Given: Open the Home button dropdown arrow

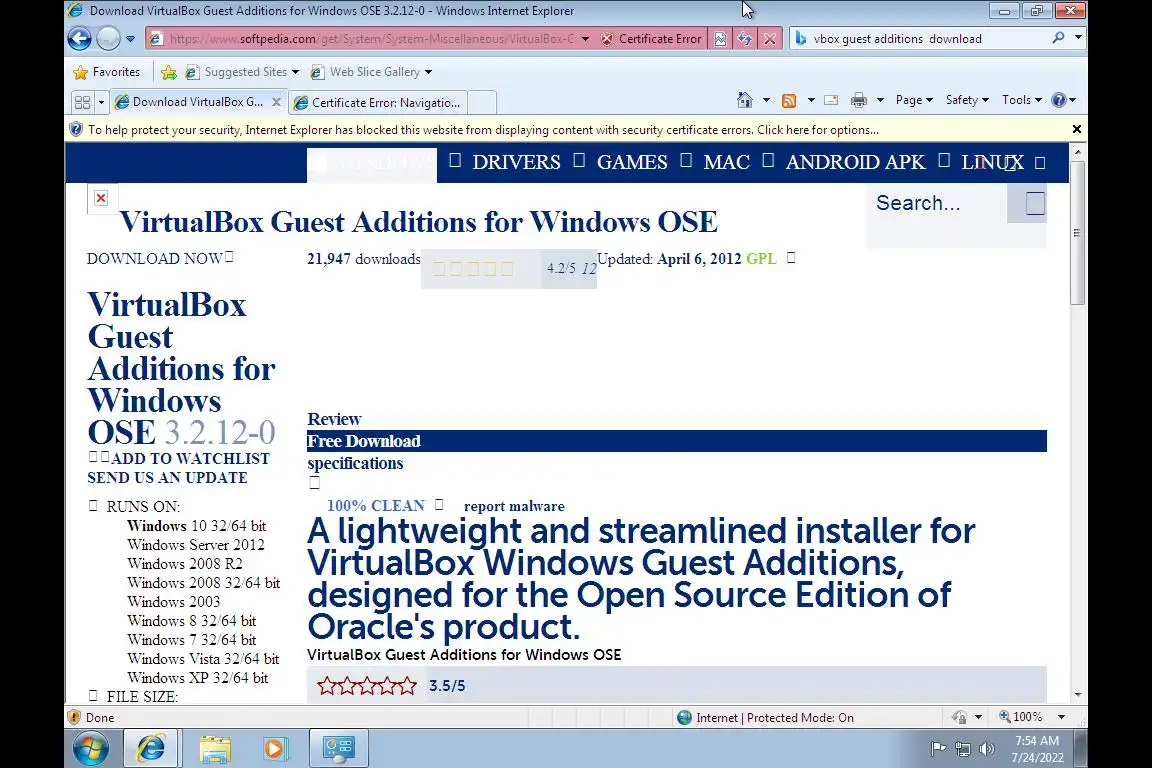Looking at the screenshot, I should coord(766,100).
